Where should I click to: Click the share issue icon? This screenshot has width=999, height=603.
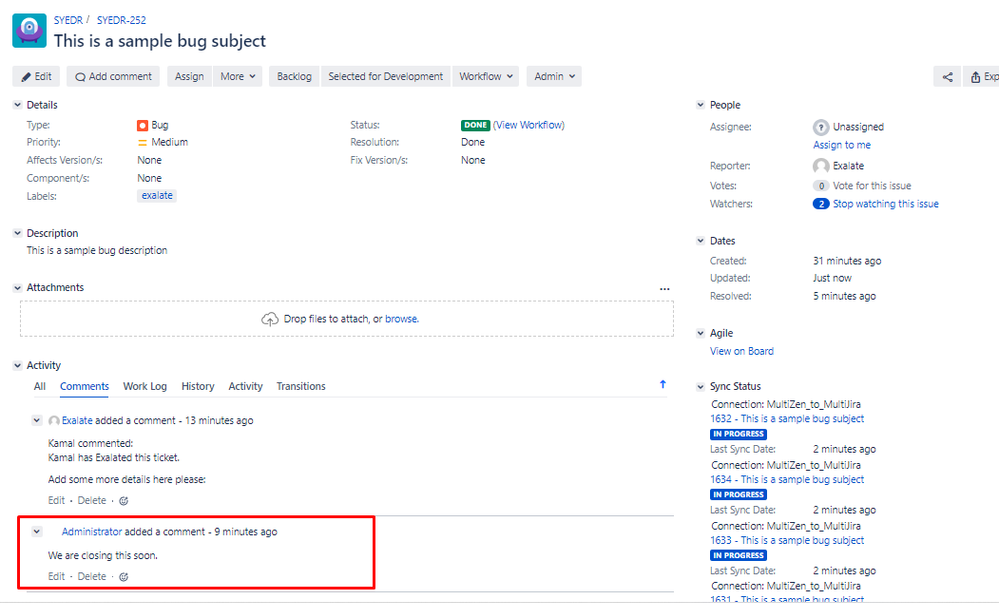[x=947, y=76]
